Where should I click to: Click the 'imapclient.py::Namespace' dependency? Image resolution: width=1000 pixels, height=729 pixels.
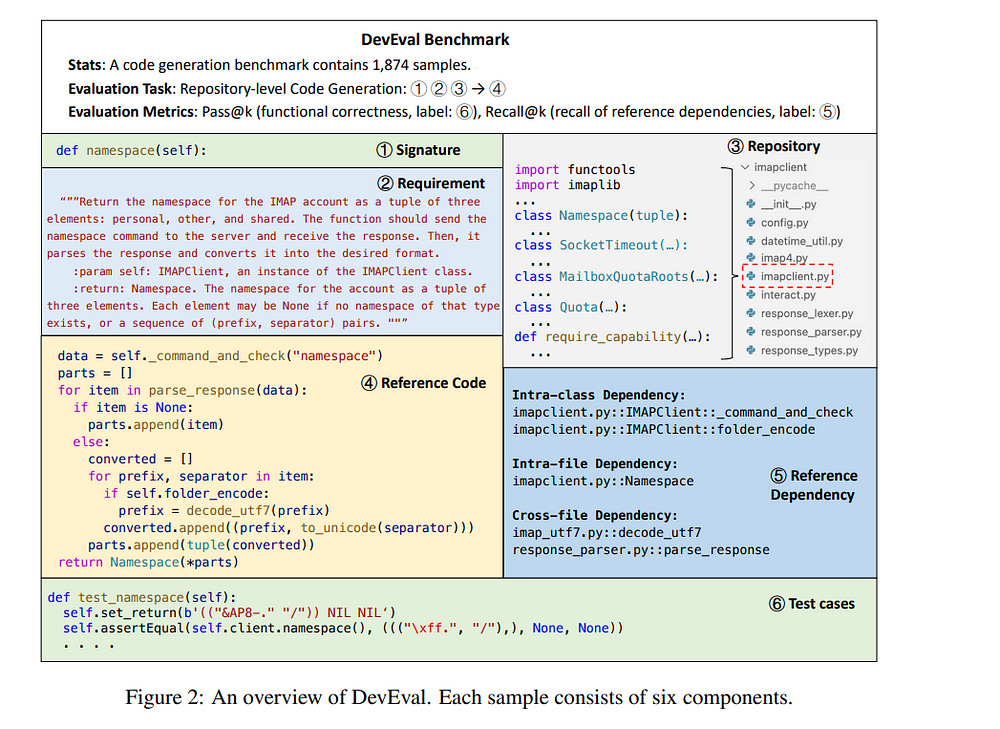(x=603, y=482)
